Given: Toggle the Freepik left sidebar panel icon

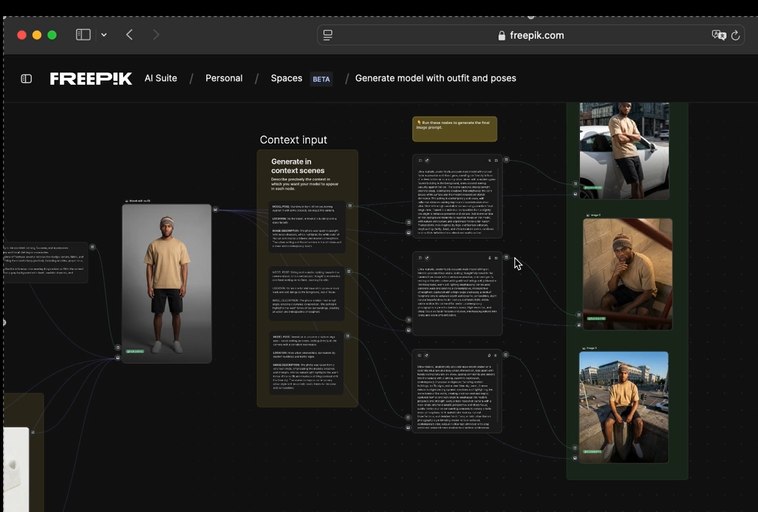Looking at the screenshot, I should click(26, 79).
